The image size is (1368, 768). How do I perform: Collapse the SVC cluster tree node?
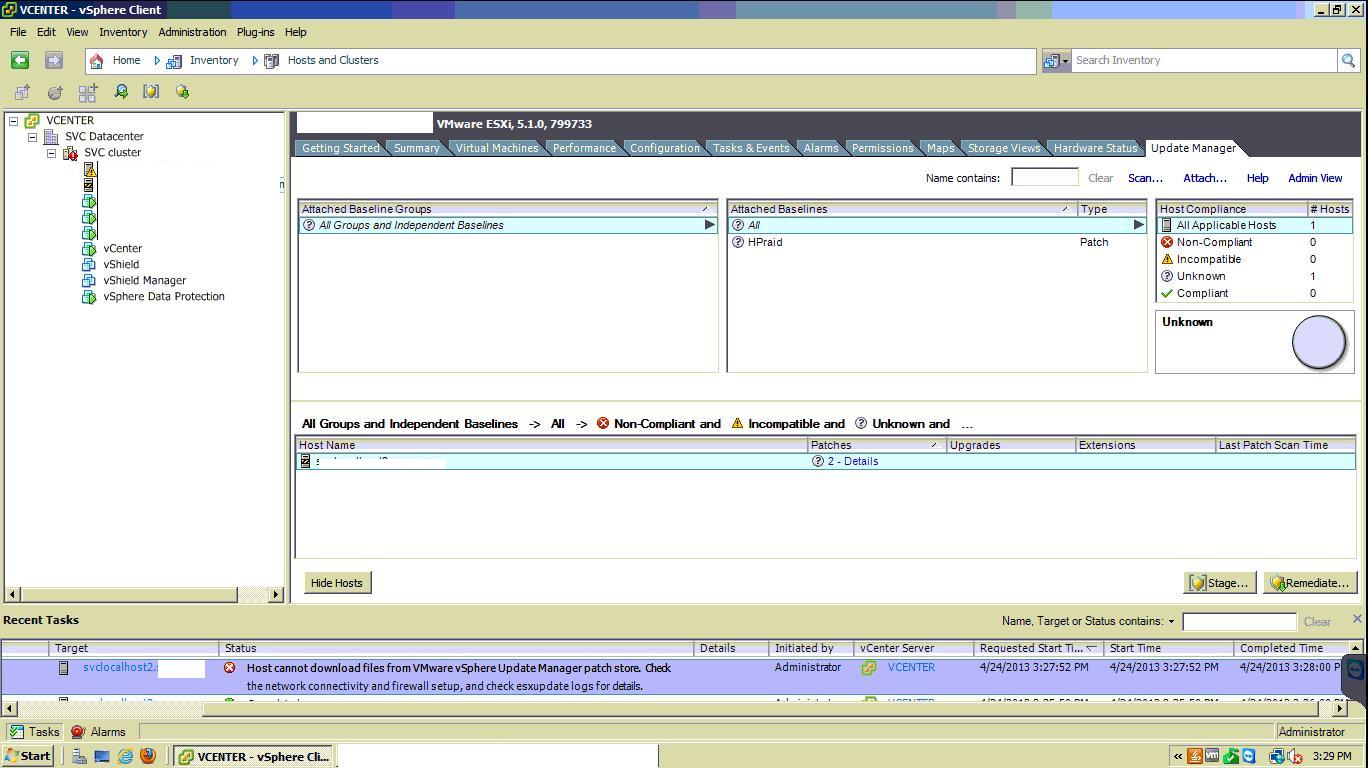[51, 153]
